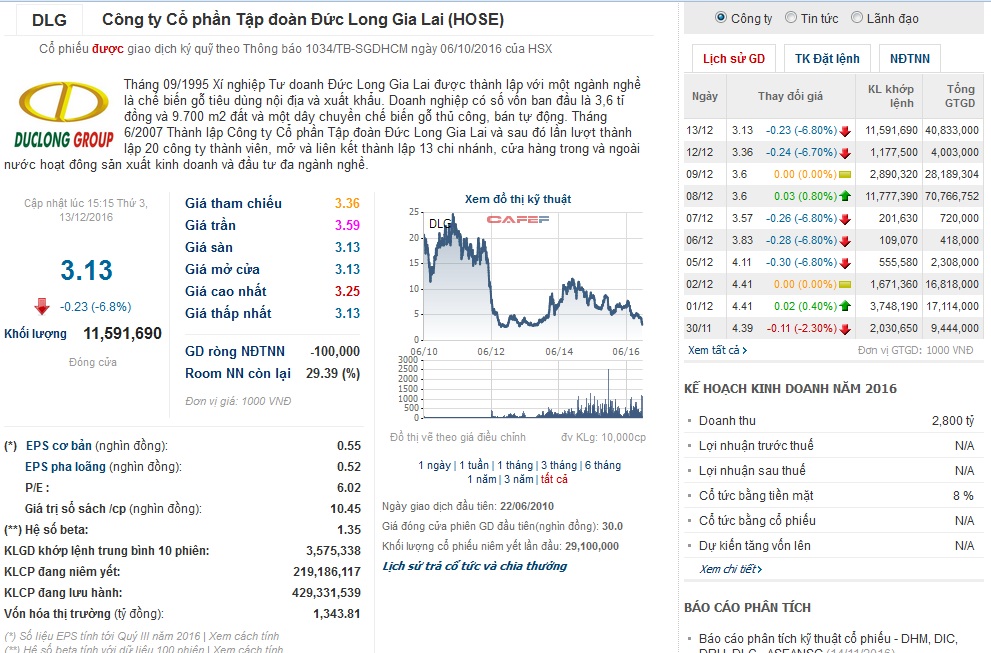Click the Vốn hóa thị trường value 1,343.81
The image size is (991, 653).
tap(337, 614)
